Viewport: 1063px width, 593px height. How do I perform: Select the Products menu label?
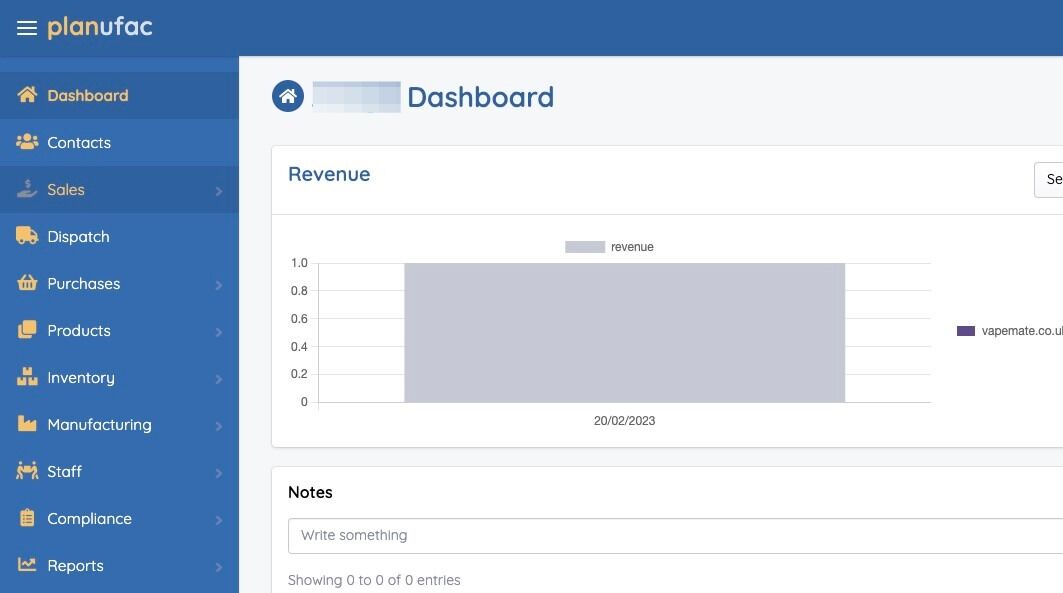pyautogui.click(x=79, y=331)
